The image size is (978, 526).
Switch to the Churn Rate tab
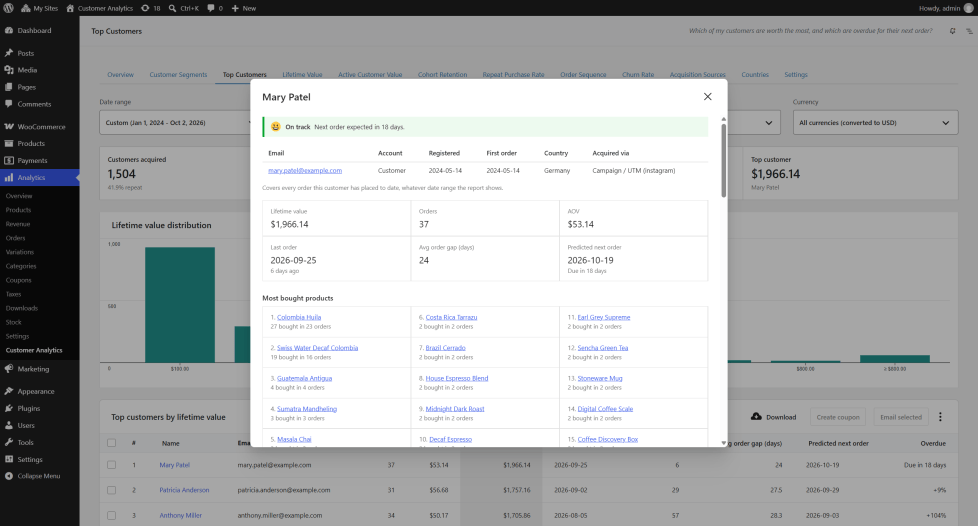click(x=637, y=75)
